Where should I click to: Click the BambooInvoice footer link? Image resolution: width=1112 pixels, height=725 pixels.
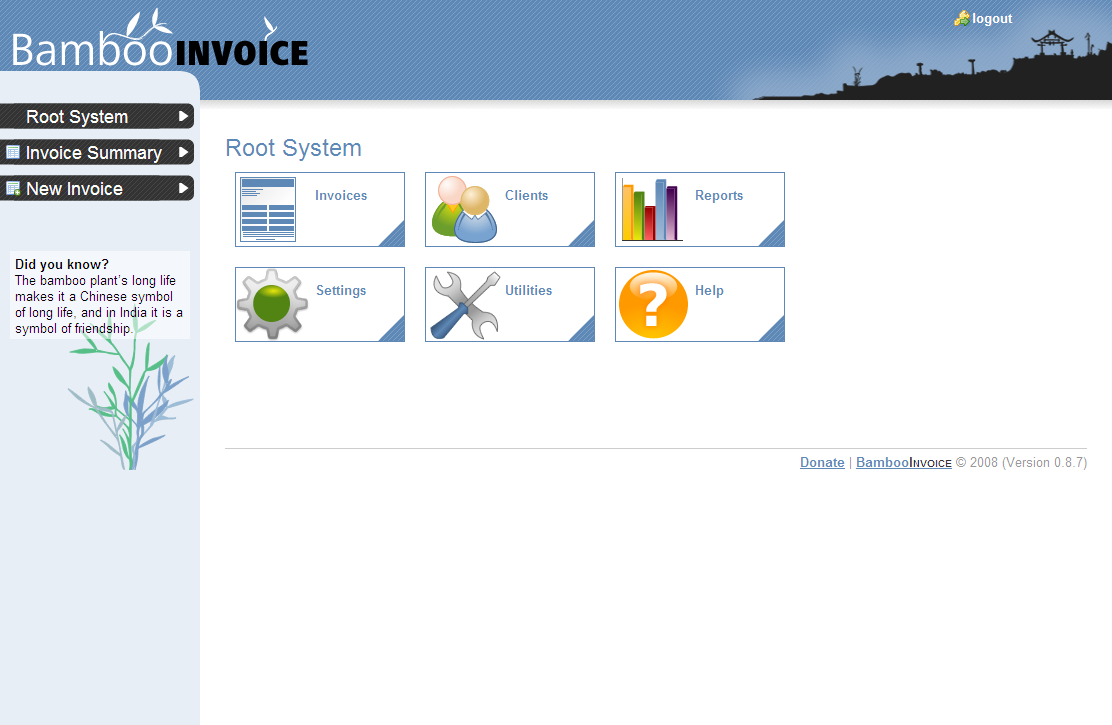(903, 462)
